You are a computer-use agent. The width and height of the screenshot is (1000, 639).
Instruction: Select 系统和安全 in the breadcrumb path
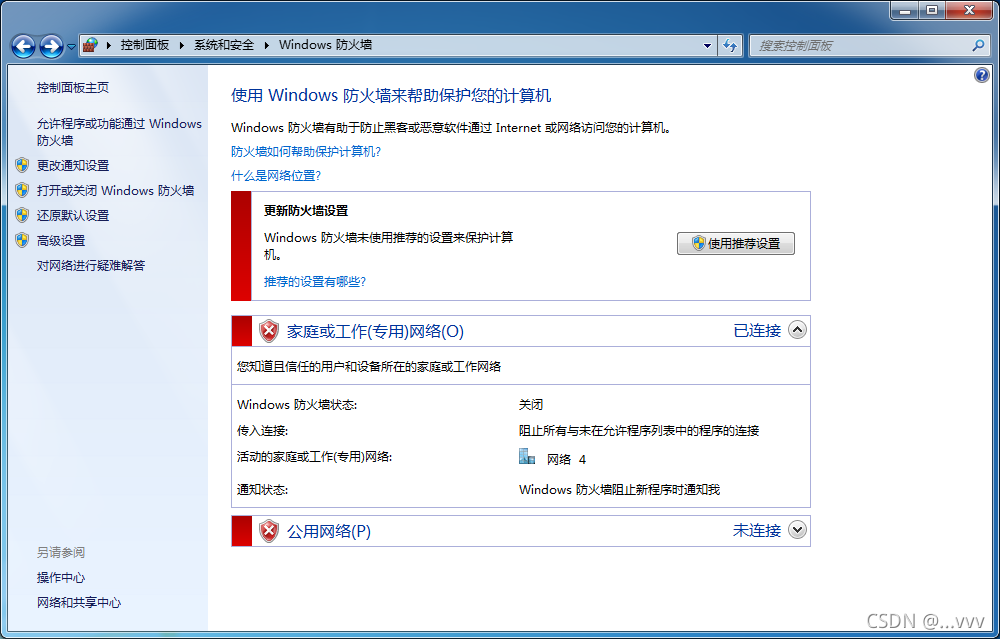[x=224, y=45]
